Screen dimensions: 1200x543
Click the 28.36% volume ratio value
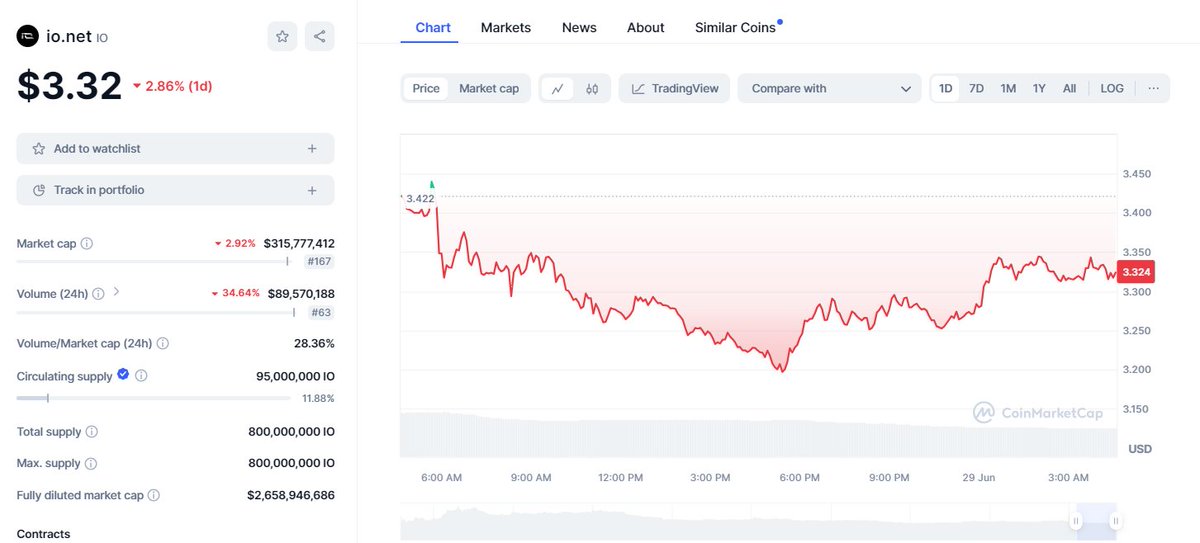[314, 343]
